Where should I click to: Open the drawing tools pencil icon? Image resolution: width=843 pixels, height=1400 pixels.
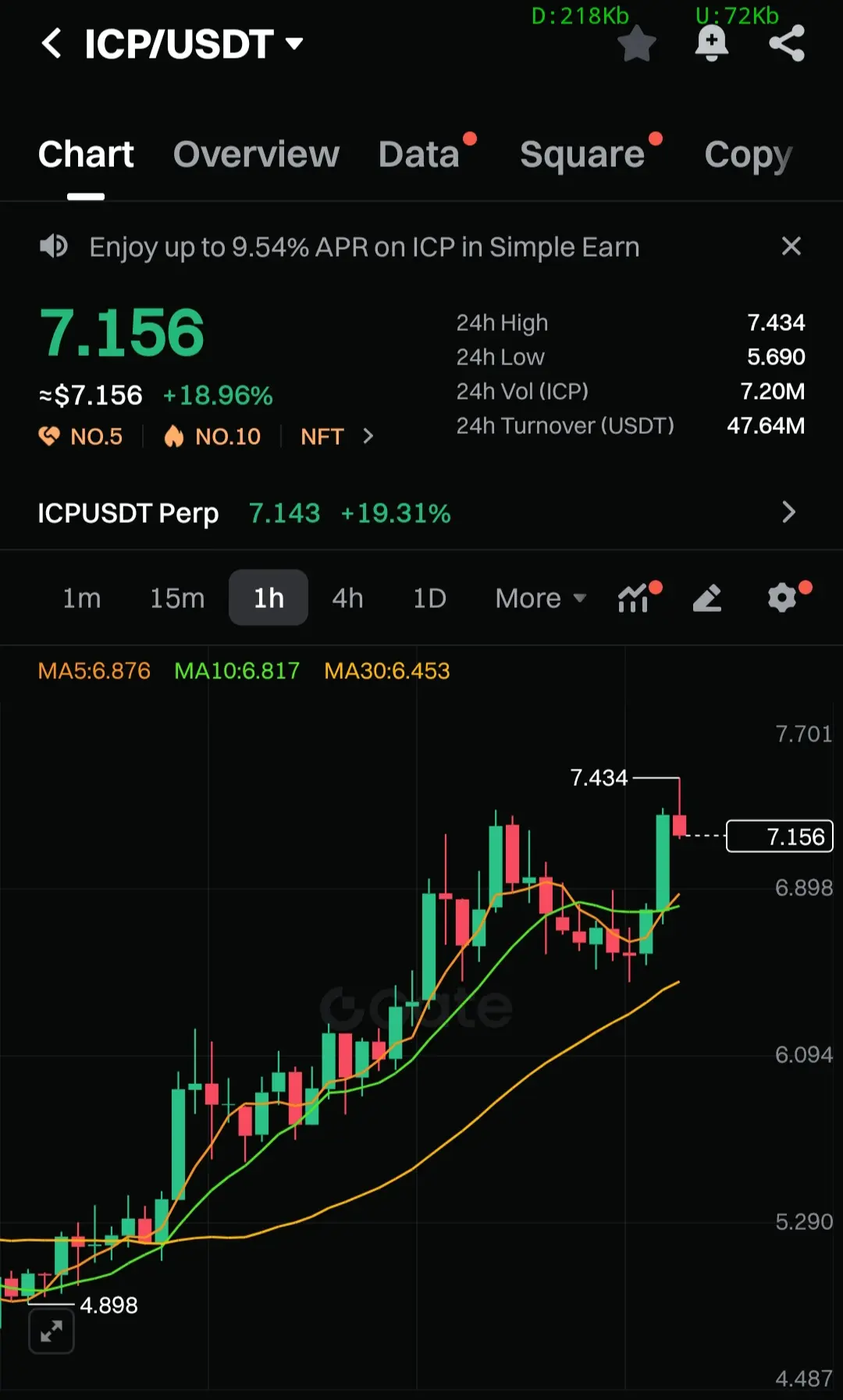[707, 599]
